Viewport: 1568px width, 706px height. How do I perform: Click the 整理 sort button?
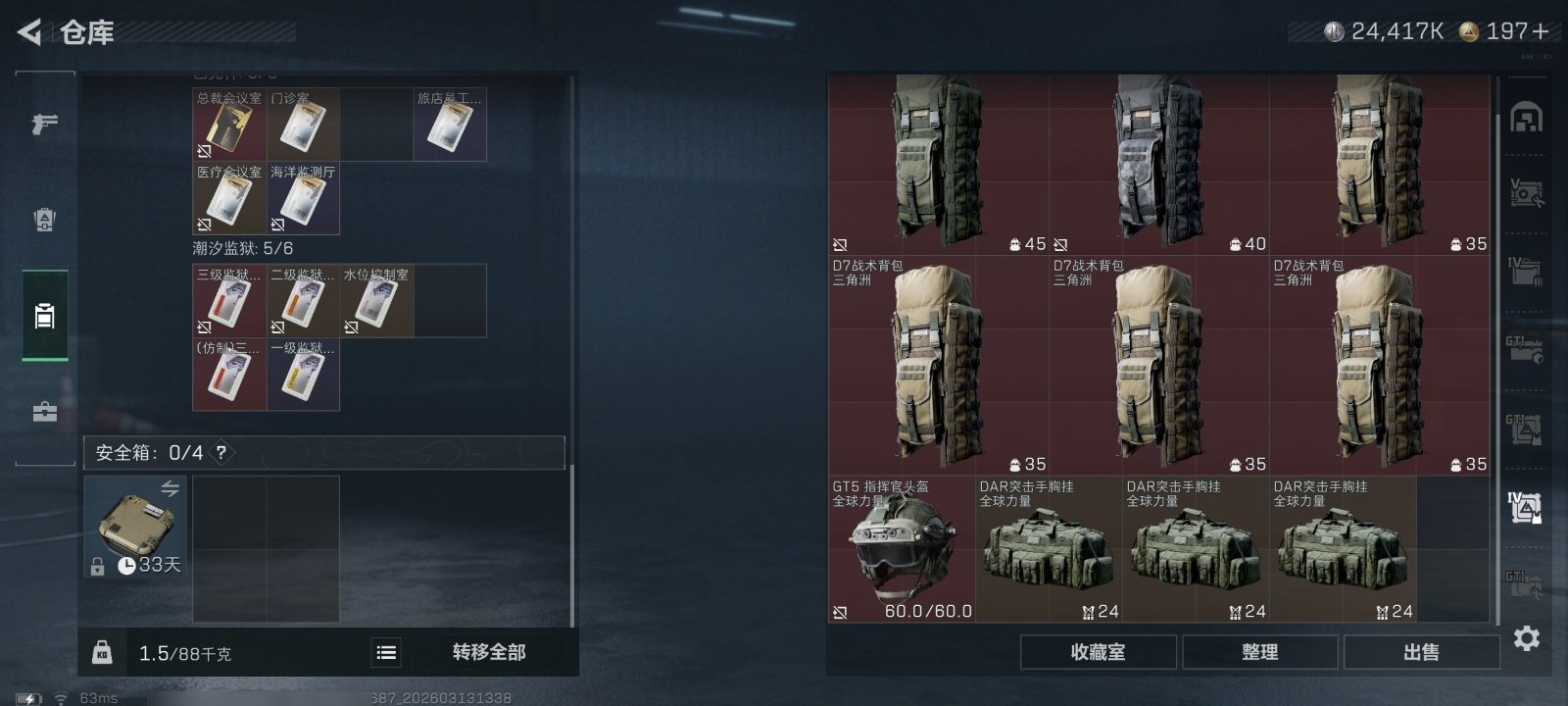point(1260,652)
